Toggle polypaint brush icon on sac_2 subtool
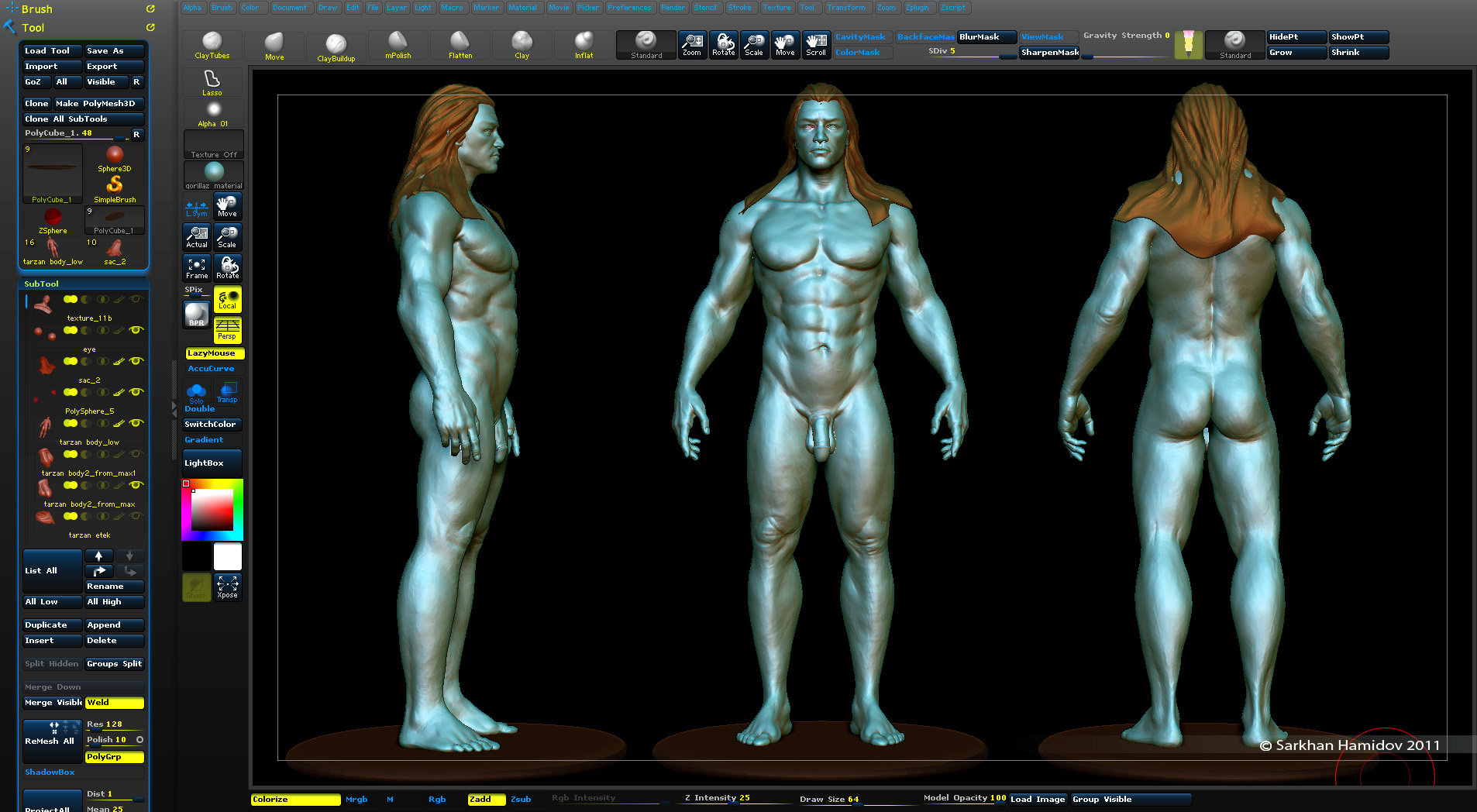 pyautogui.click(x=119, y=361)
